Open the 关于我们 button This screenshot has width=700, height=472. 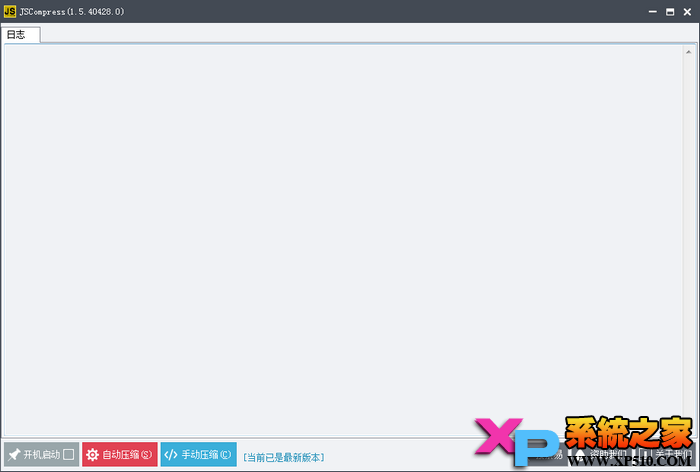coord(667,455)
